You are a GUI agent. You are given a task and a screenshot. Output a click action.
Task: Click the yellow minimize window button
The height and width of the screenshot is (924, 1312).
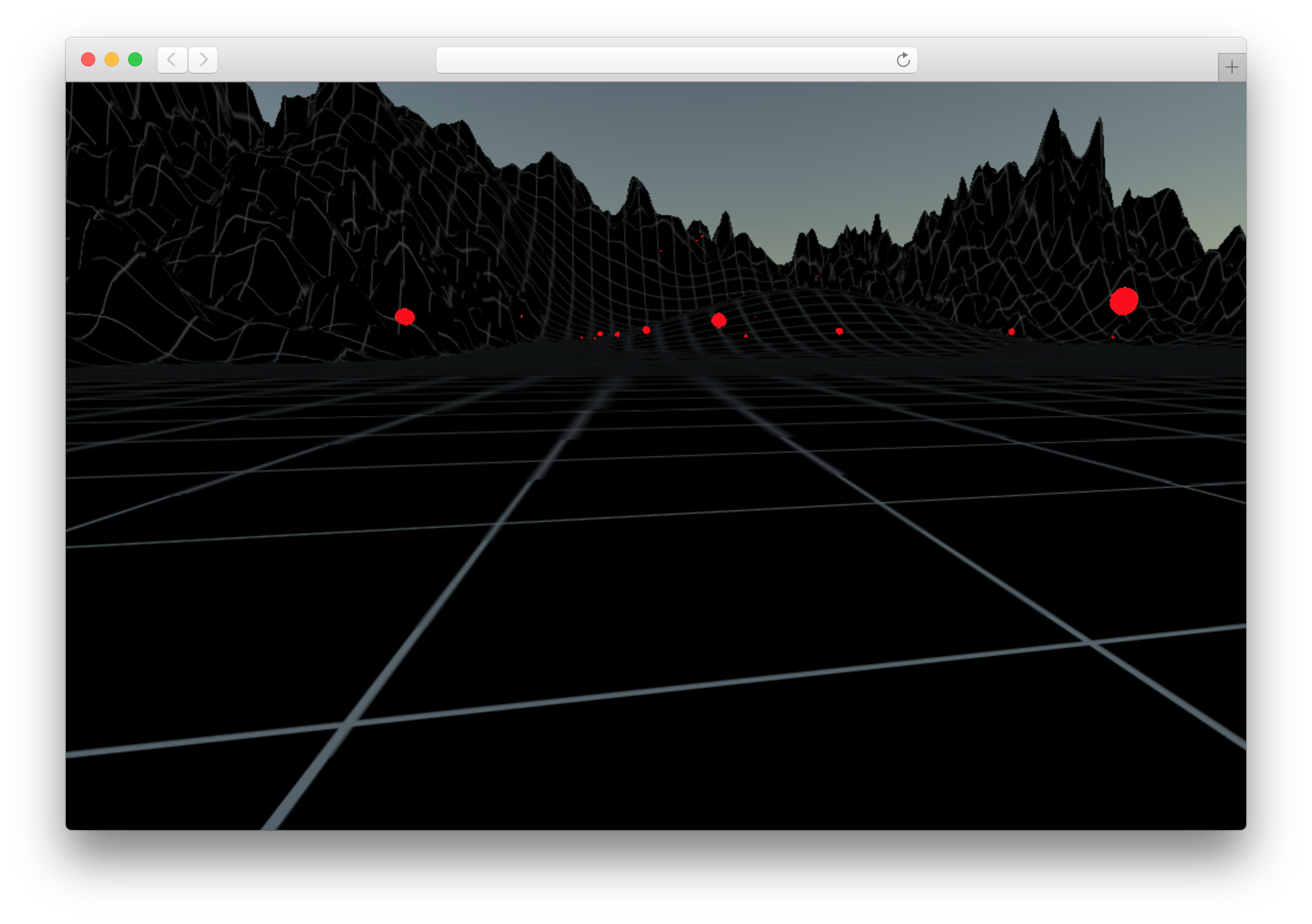(x=112, y=59)
